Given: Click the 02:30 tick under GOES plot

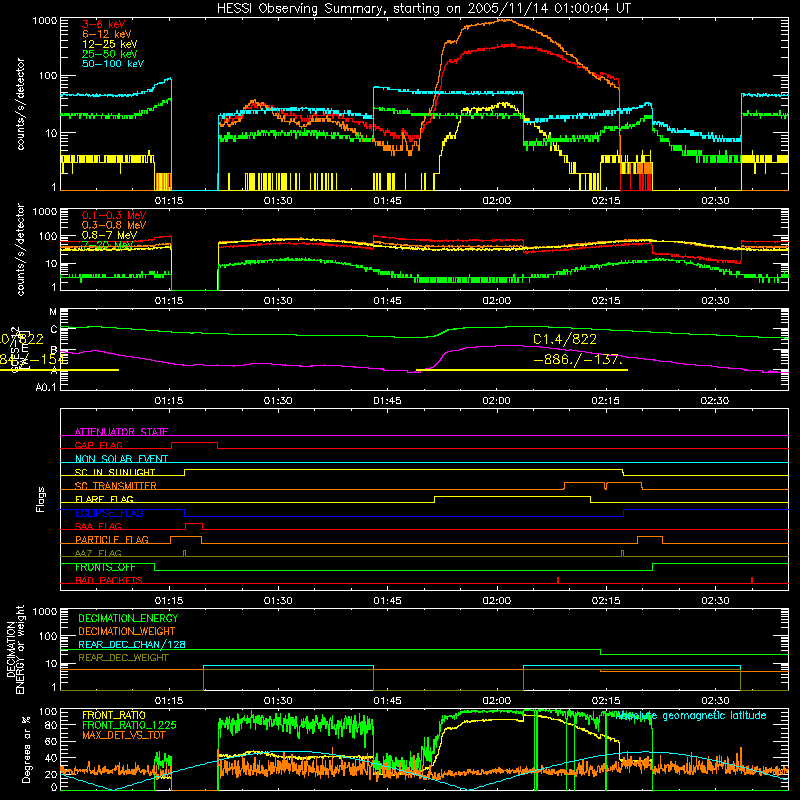Looking at the screenshot, I should (715, 401).
